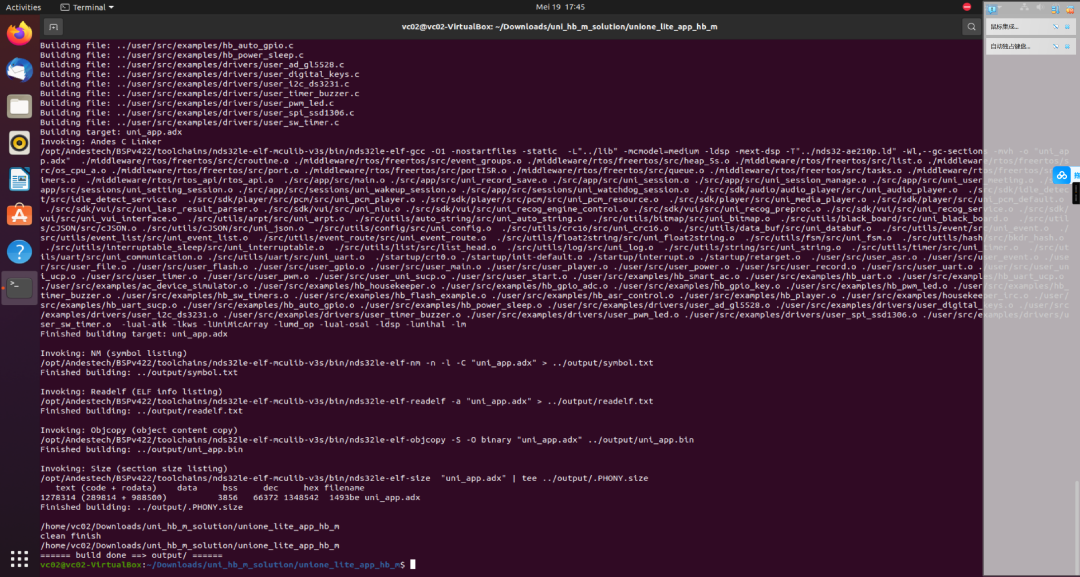Image resolution: width=1080 pixels, height=577 pixels.
Task: Dismiss the 自动独占键盘 notification
Action: tap(1068, 46)
